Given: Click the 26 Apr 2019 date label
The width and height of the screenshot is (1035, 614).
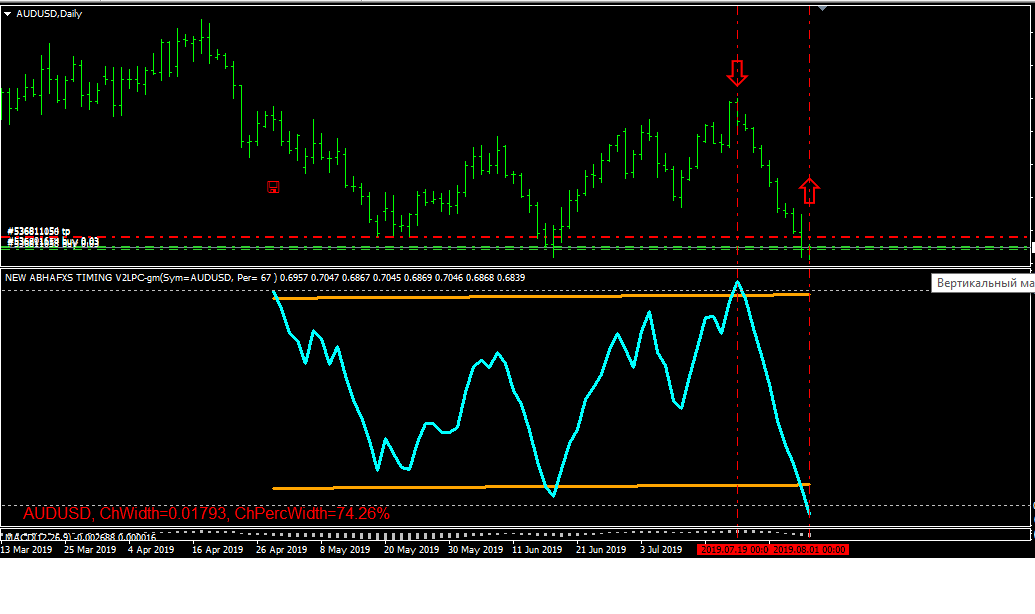Looking at the screenshot, I should coord(282,549).
